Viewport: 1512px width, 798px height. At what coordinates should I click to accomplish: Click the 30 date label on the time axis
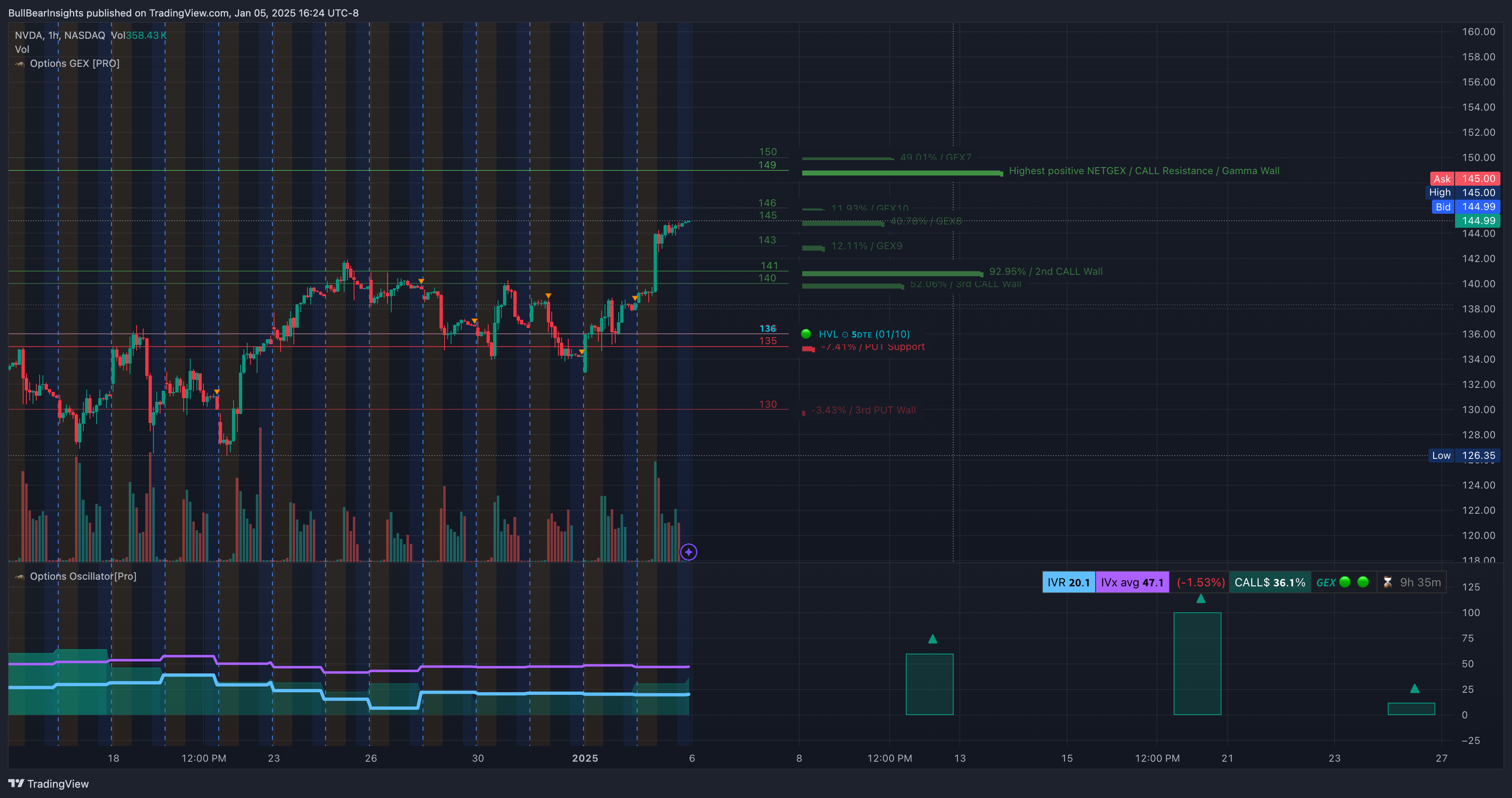click(478, 758)
